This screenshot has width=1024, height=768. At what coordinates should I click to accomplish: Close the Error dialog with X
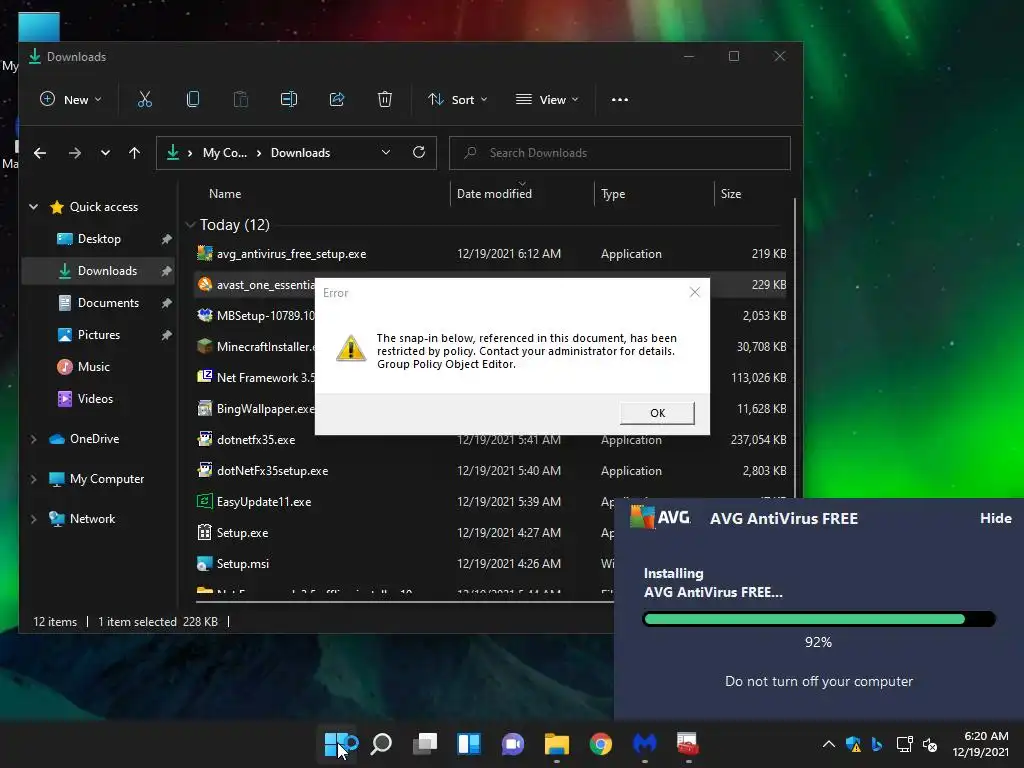(x=695, y=293)
